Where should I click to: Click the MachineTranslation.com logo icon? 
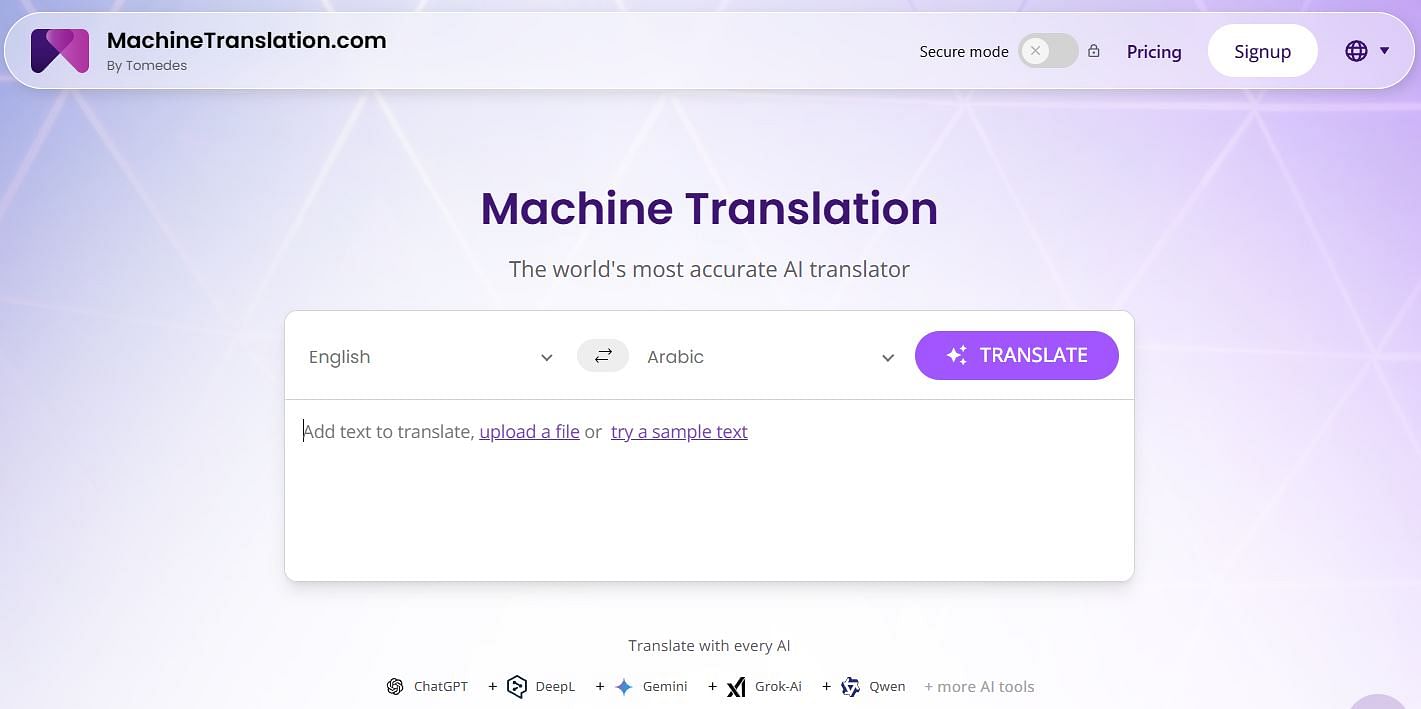tap(60, 51)
